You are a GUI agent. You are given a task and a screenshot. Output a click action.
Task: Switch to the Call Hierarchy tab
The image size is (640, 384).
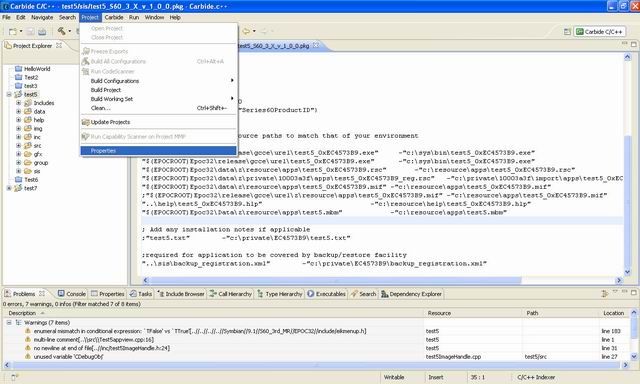[x=231, y=294]
